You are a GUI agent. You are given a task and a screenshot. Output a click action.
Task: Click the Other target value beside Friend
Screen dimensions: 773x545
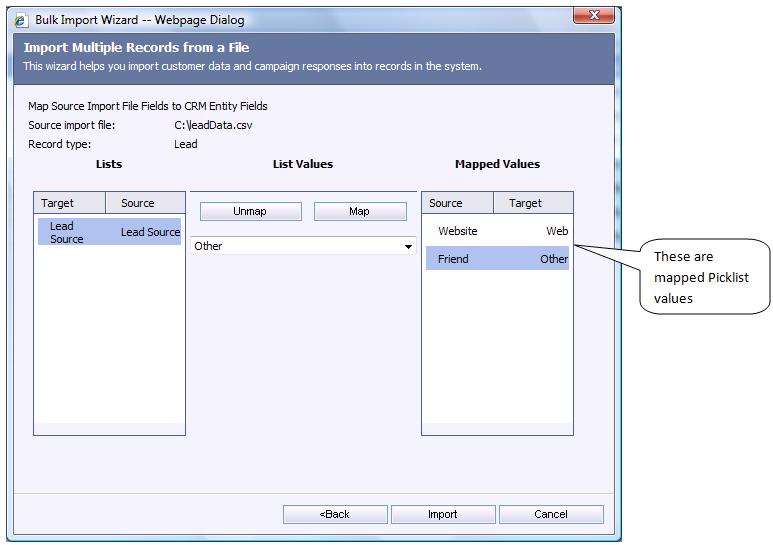tap(554, 259)
